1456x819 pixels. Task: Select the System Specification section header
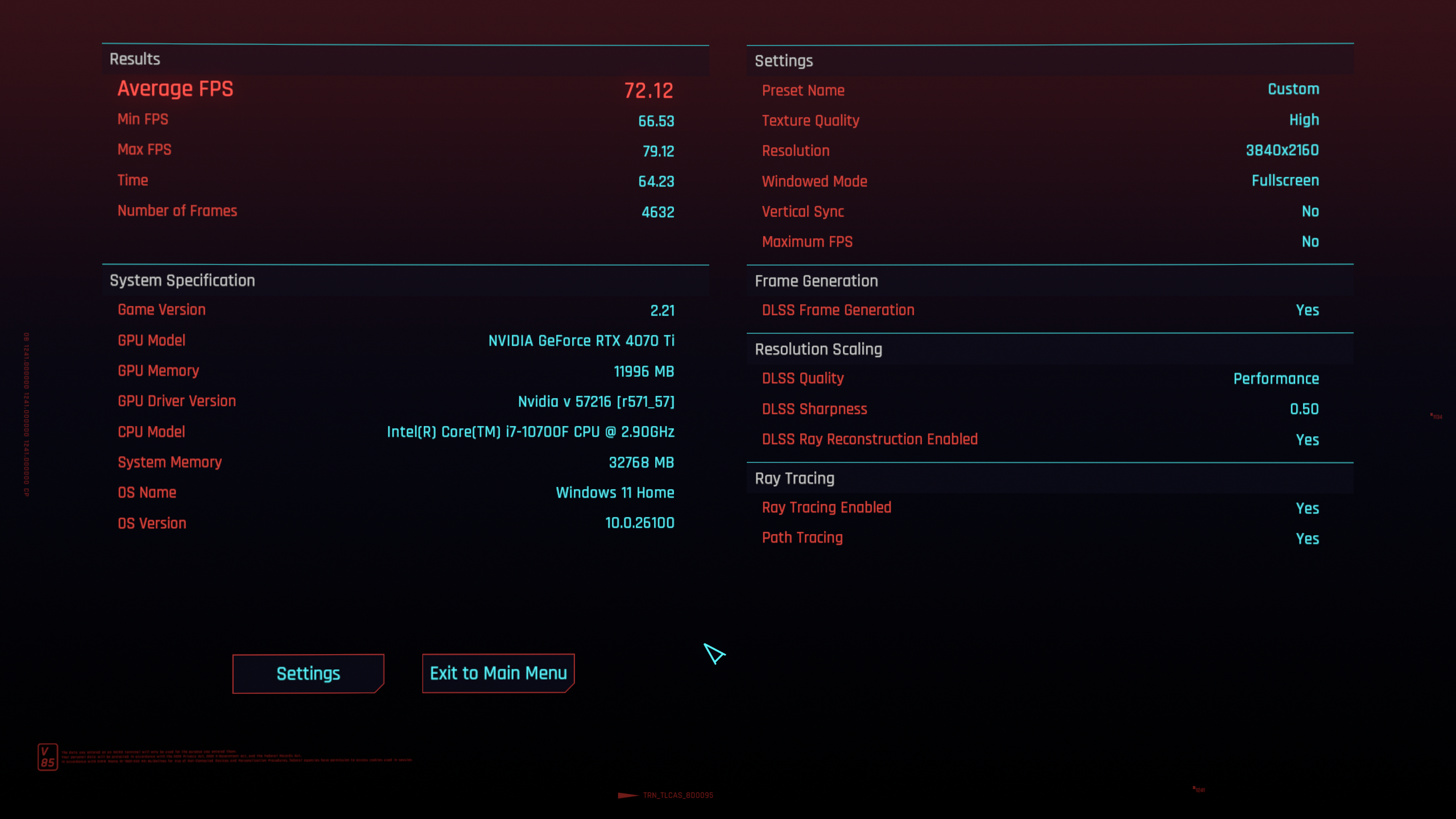coord(182,280)
